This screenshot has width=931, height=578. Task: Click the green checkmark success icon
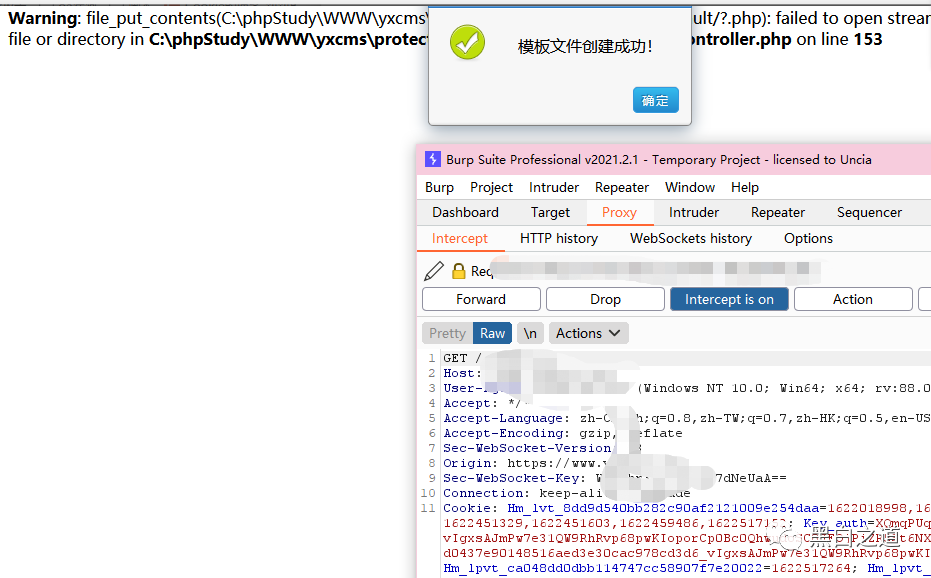click(467, 42)
